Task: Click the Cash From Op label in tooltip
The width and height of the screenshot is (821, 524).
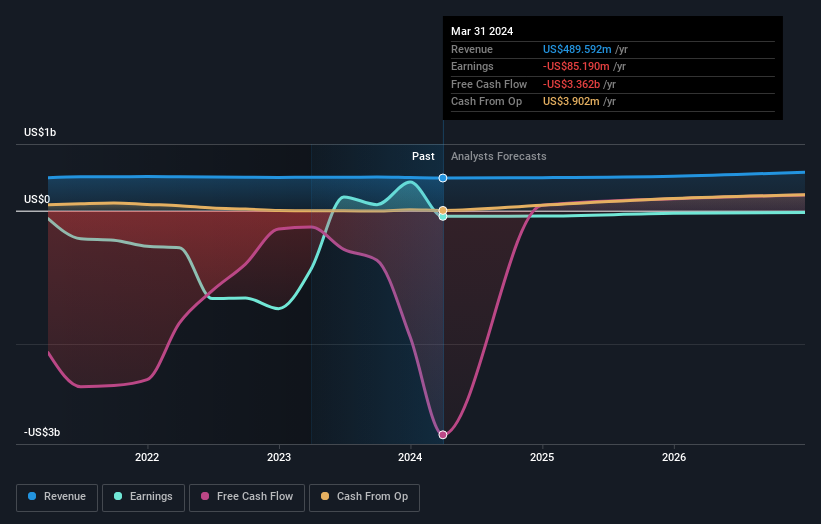Action: (x=486, y=102)
